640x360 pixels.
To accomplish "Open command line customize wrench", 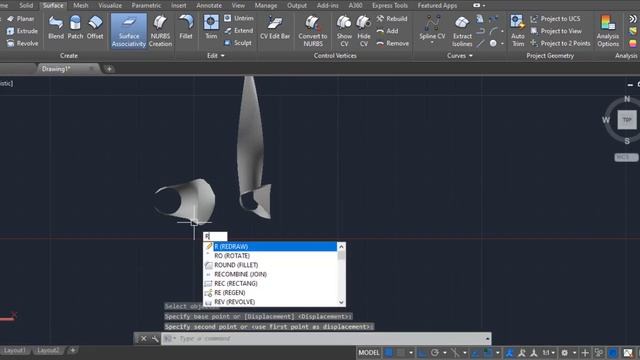I will point(155,339).
